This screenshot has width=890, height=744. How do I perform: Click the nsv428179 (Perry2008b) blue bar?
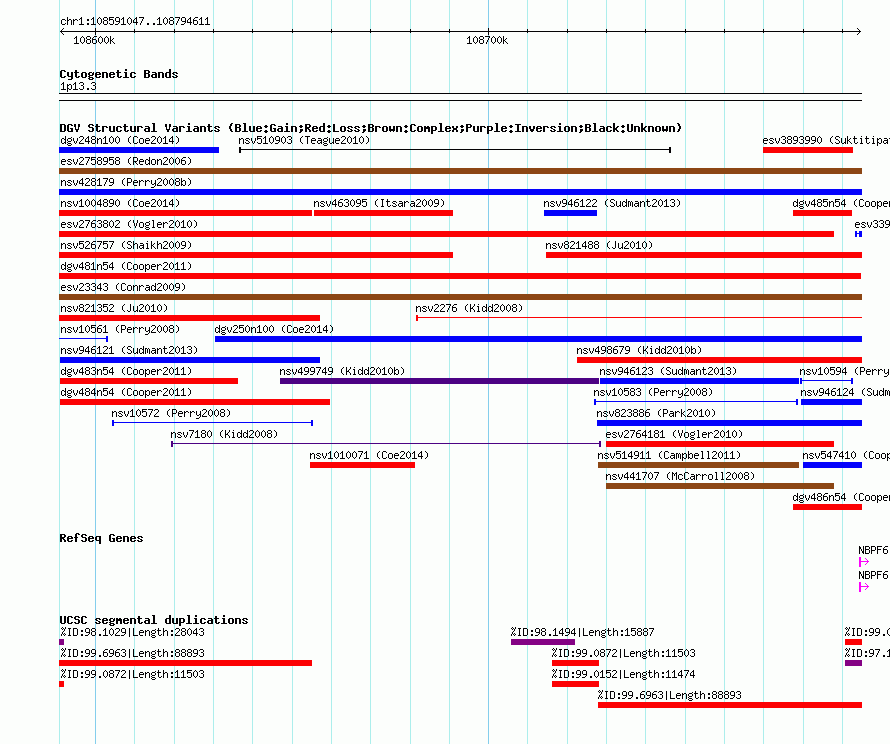click(x=460, y=192)
